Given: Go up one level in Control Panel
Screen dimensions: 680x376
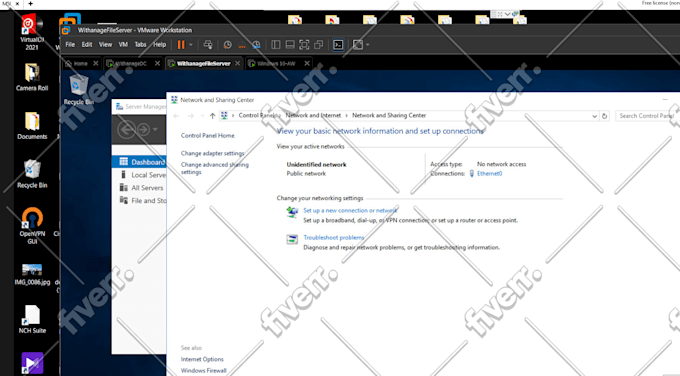Looking at the screenshot, I should point(212,116).
